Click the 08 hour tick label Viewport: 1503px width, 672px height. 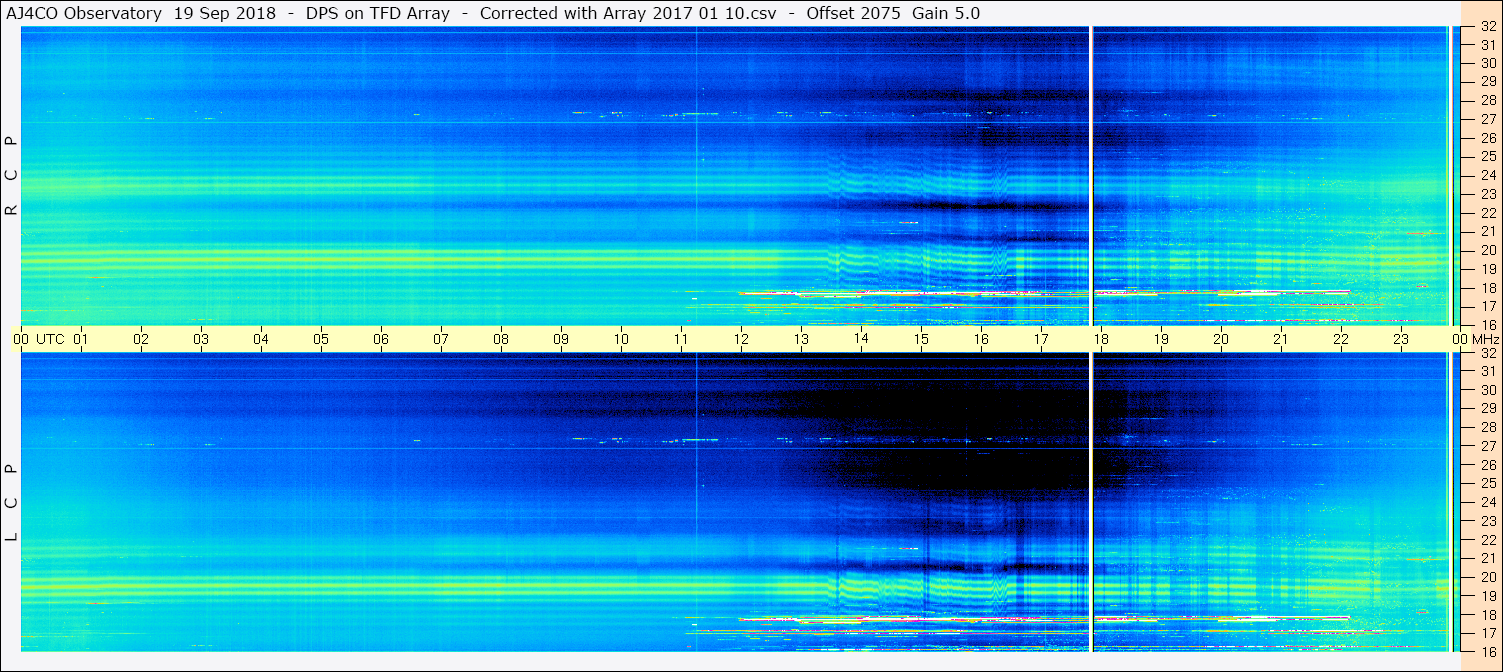[x=501, y=339]
